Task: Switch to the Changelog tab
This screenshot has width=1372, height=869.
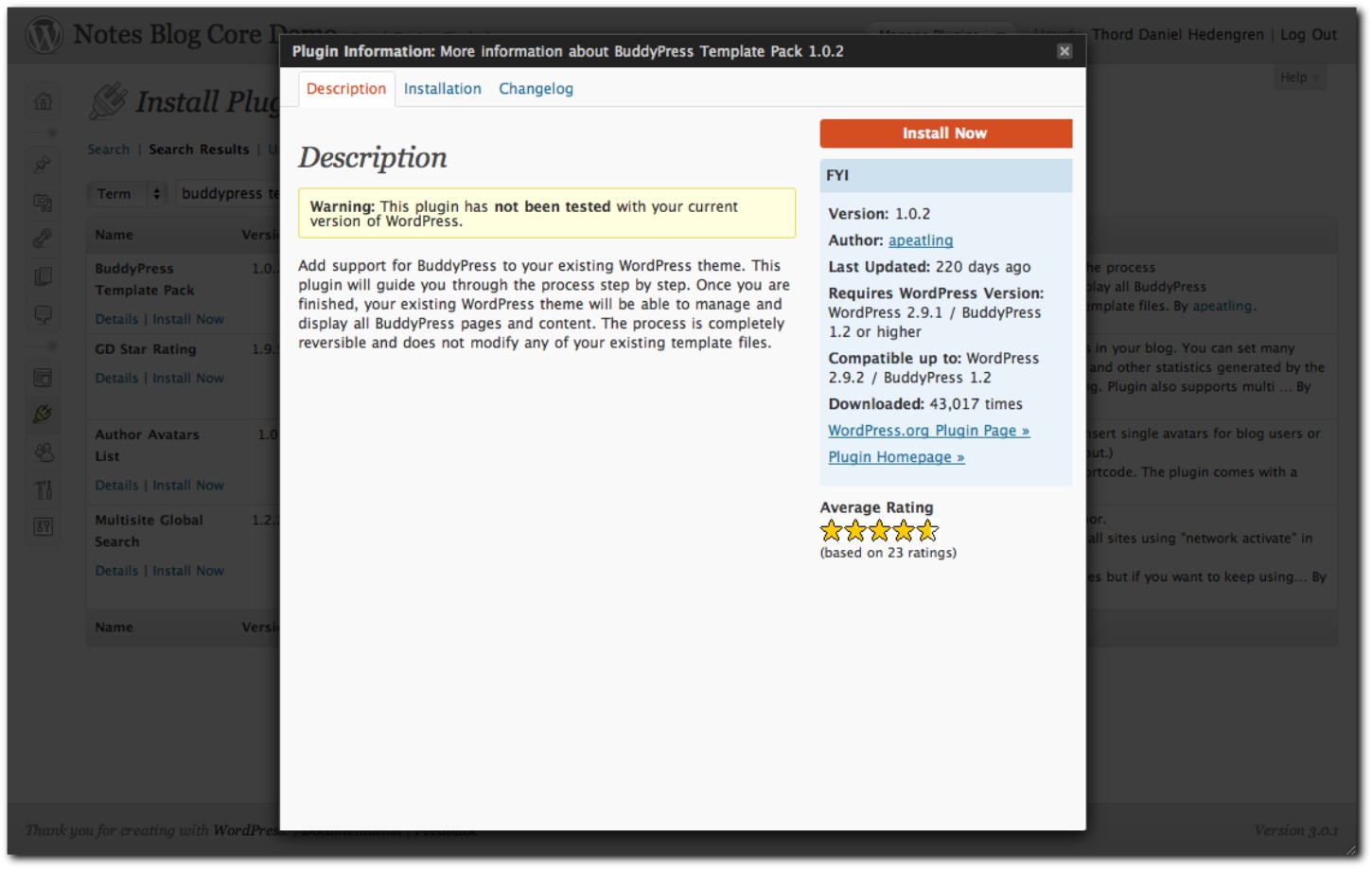Action: click(x=536, y=89)
